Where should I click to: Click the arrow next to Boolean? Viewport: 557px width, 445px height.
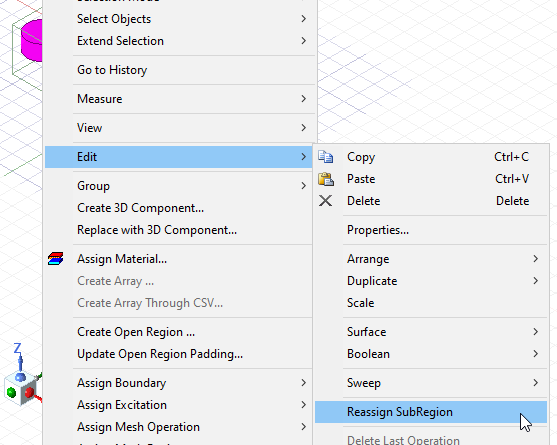point(536,354)
